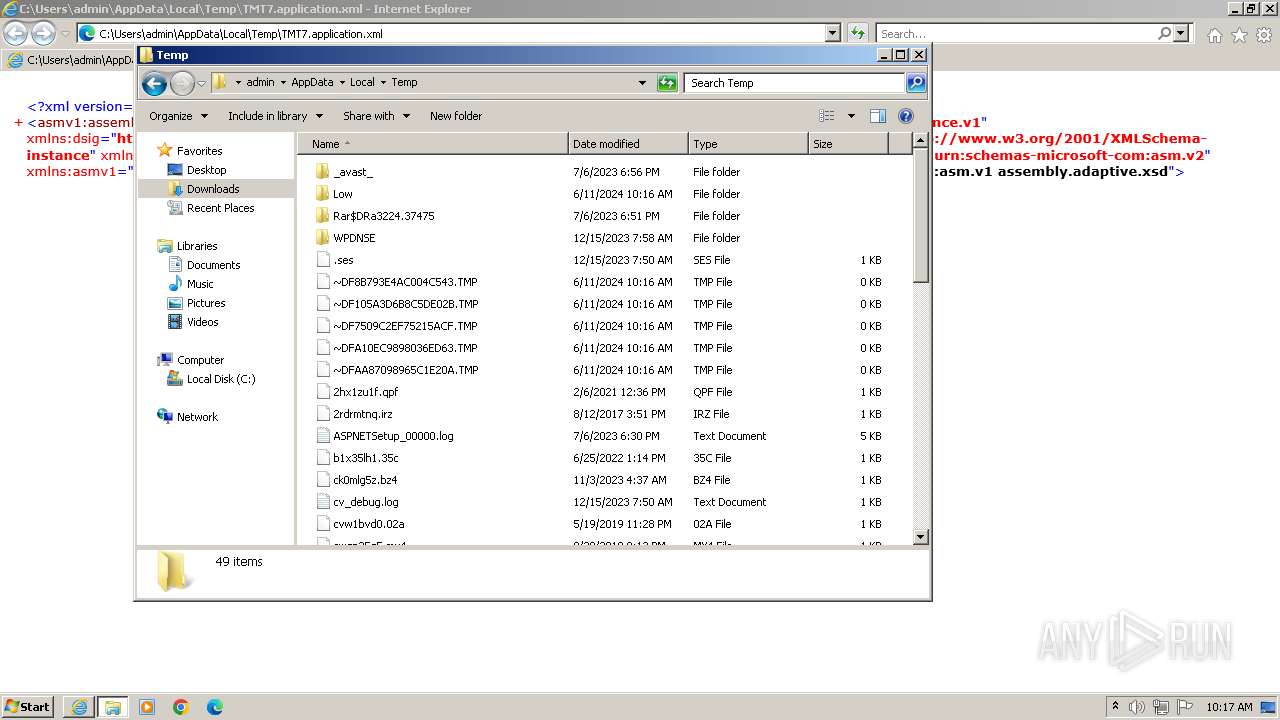Image resolution: width=1280 pixels, height=720 pixels.
Task: Click Internet Explorer taskbar icon
Action: click(79, 707)
